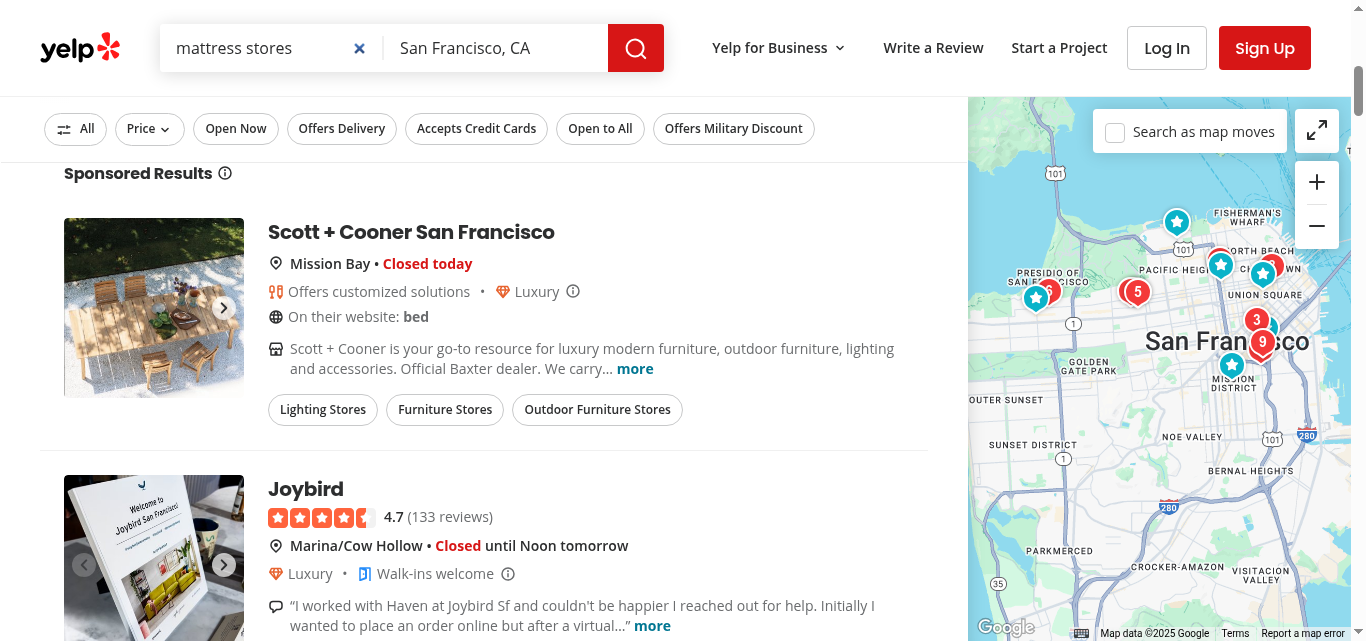Image resolution: width=1366 pixels, height=641 pixels.
Task: Zoom in on the map
Action: point(1317,182)
